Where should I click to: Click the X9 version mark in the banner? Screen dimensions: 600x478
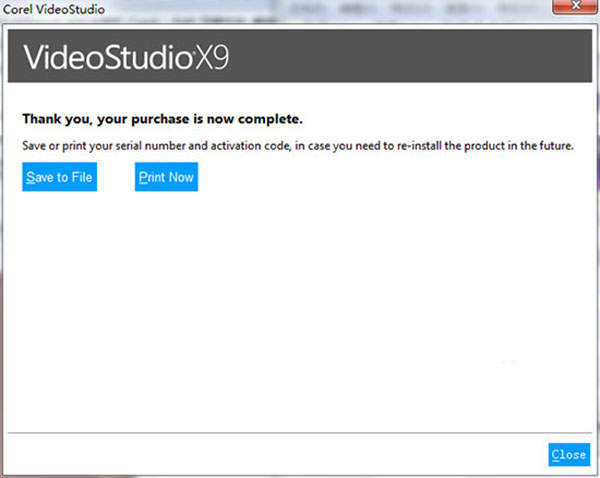click(x=211, y=57)
